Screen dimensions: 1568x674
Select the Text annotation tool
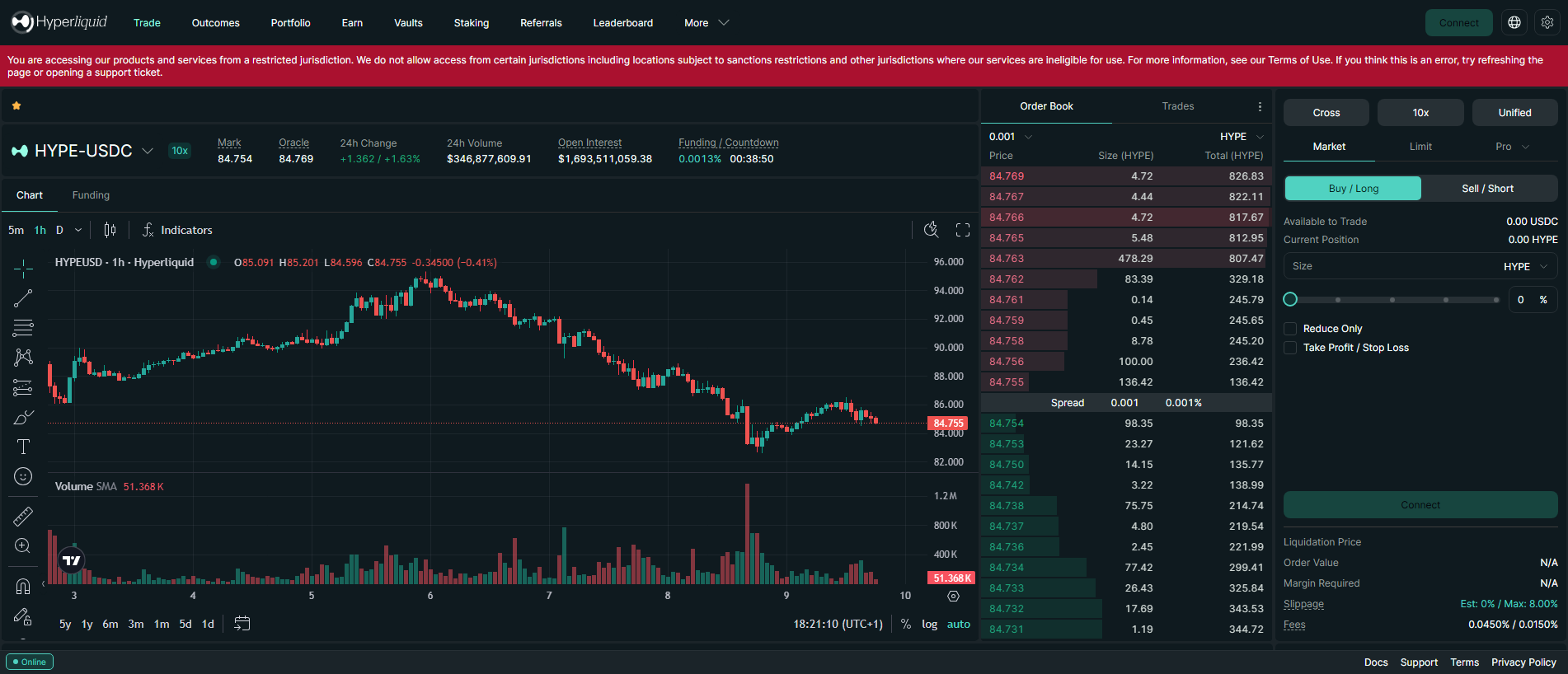23,447
